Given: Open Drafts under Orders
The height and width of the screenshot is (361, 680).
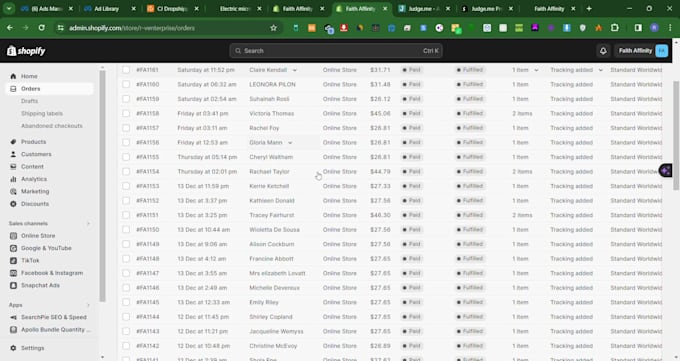Looking at the screenshot, I should tap(29, 101).
